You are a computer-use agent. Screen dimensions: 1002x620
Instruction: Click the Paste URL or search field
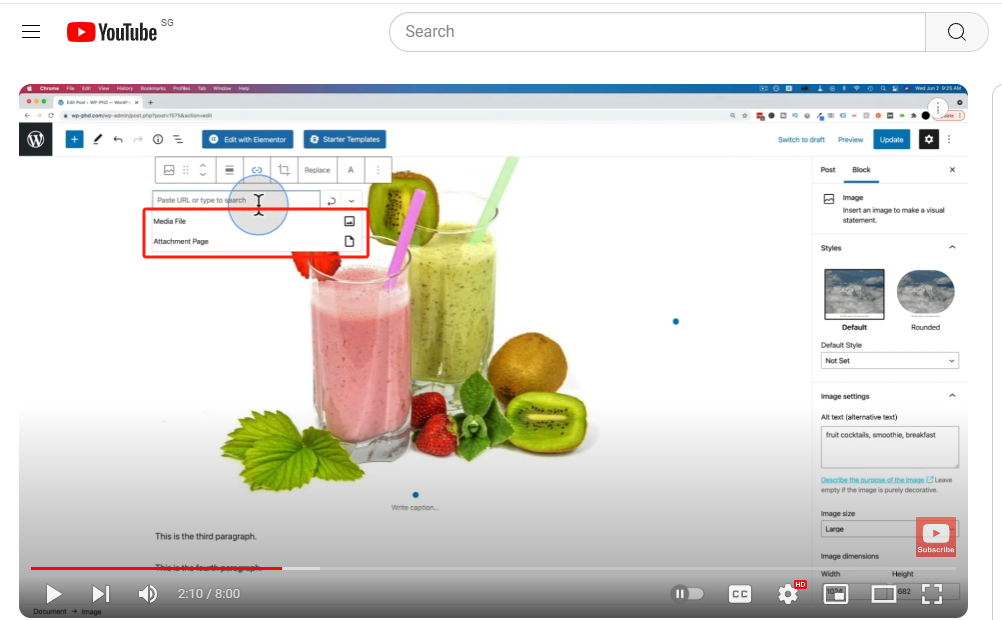(236, 200)
